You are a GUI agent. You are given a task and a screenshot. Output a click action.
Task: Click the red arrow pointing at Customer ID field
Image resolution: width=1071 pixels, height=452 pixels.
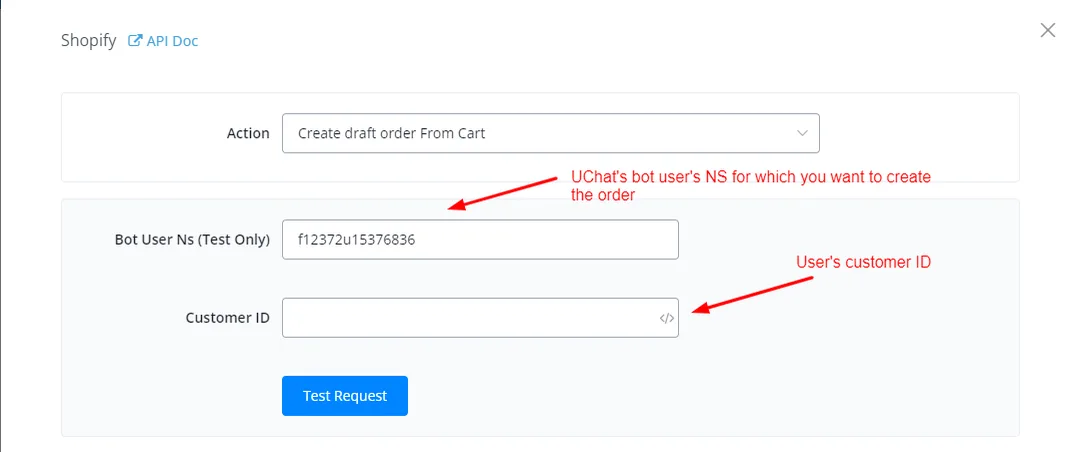[753, 295]
